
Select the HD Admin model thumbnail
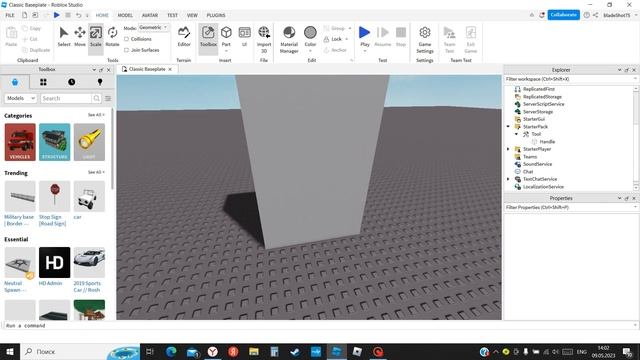[55, 262]
